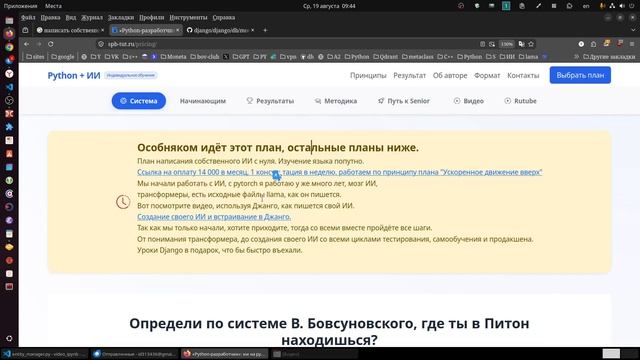Viewport: 640px width, 360px height.
Task: Click the browser forward arrow
Action: coord(39,44)
